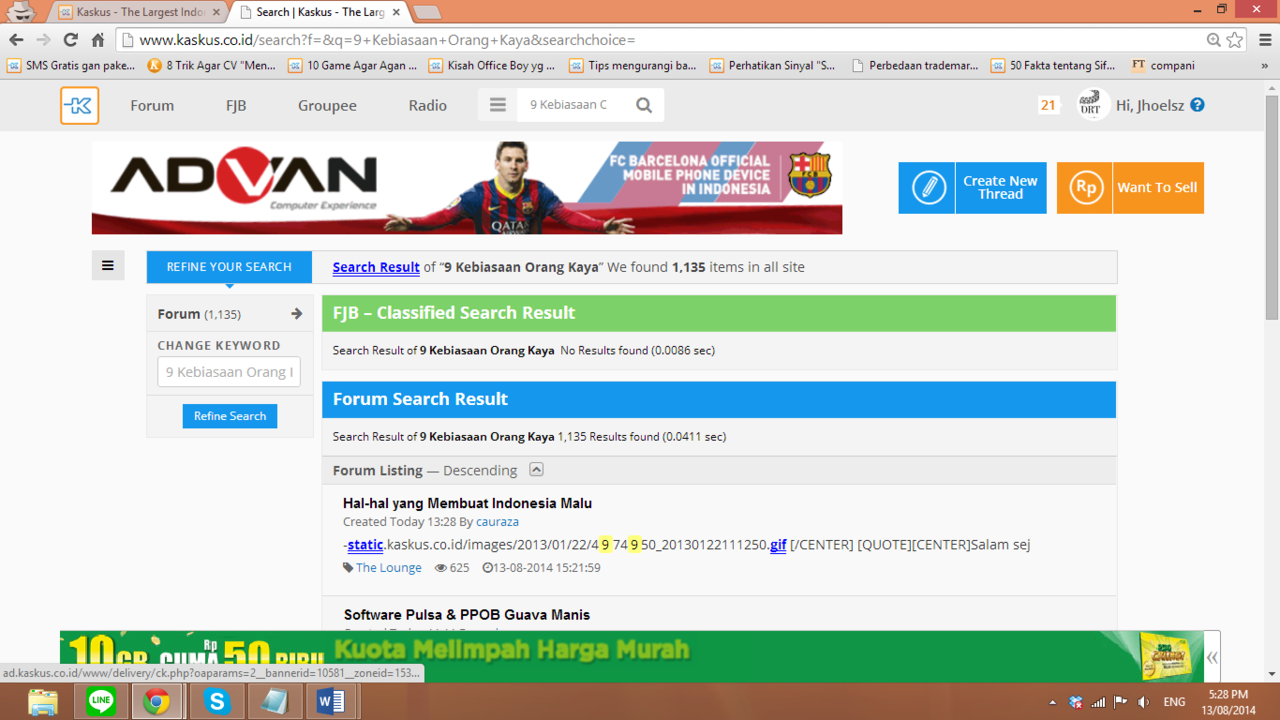This screenshot has width=1280, height=720.
Task: Open user cauraza profile link
Action: [x=497, y=521]
